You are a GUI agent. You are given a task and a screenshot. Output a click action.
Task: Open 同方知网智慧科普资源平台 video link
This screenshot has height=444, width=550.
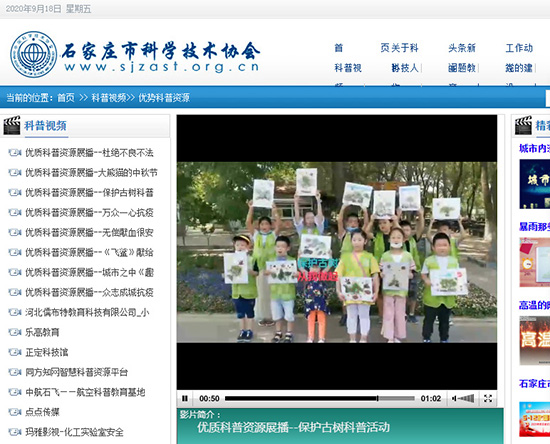[x=76, y=372]
